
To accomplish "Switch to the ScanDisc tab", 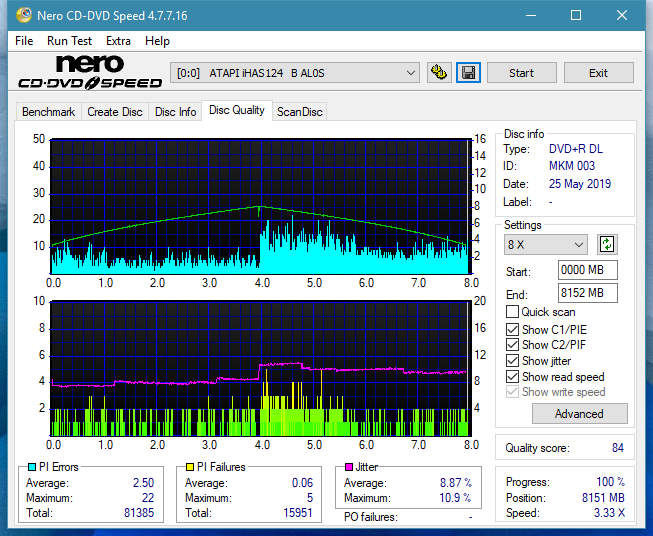I will coord(299,112).
